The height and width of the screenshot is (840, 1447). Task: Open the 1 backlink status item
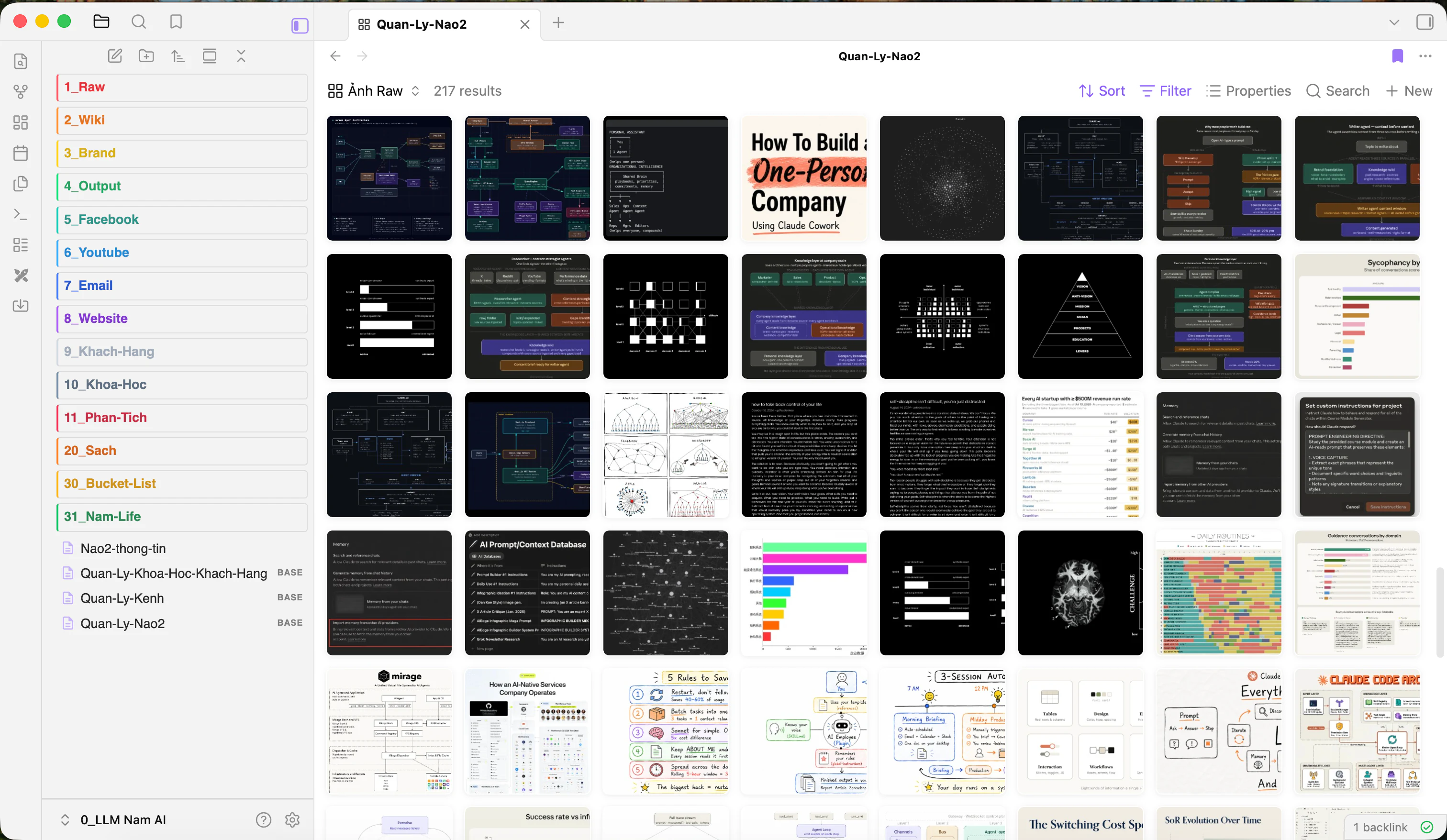(x=1380, y=827)
